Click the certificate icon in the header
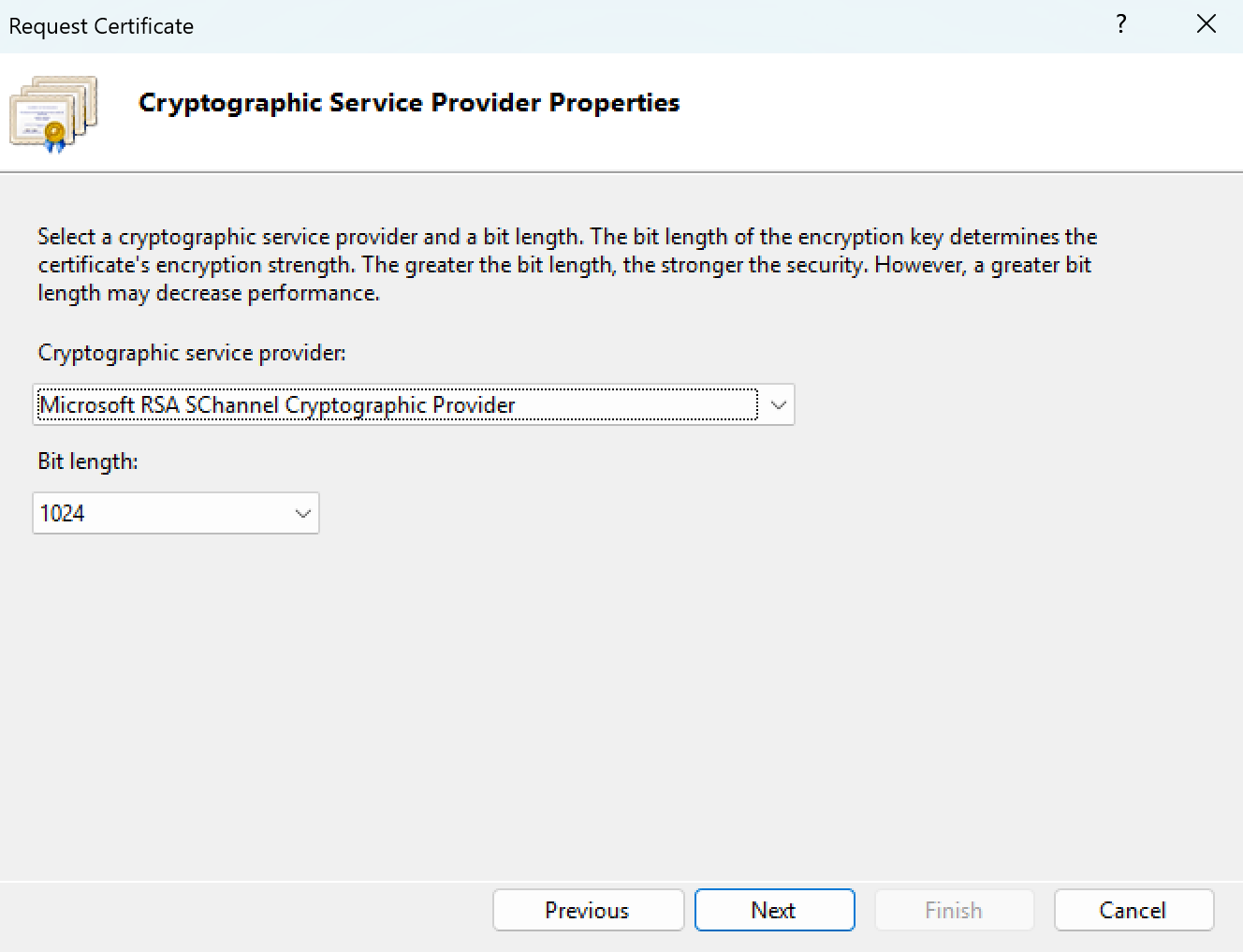 coord(53,113)
